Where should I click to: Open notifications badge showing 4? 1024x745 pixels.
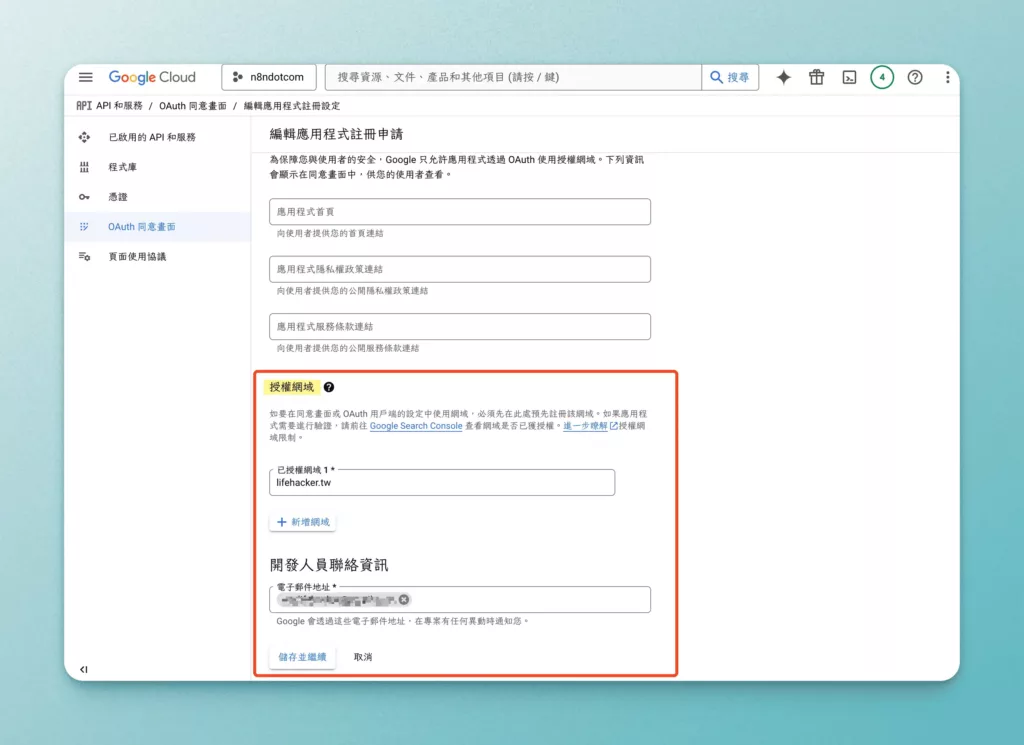click(882, 77)
